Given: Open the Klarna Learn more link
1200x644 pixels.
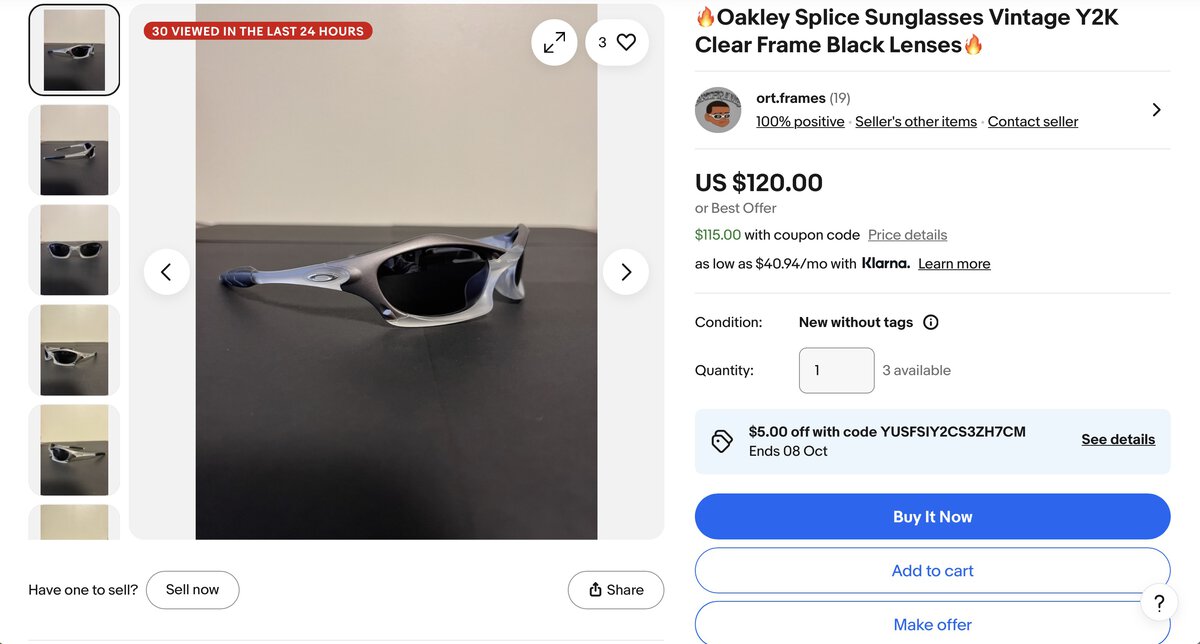Looking at the screenshot, I should (x=954, y=264).
